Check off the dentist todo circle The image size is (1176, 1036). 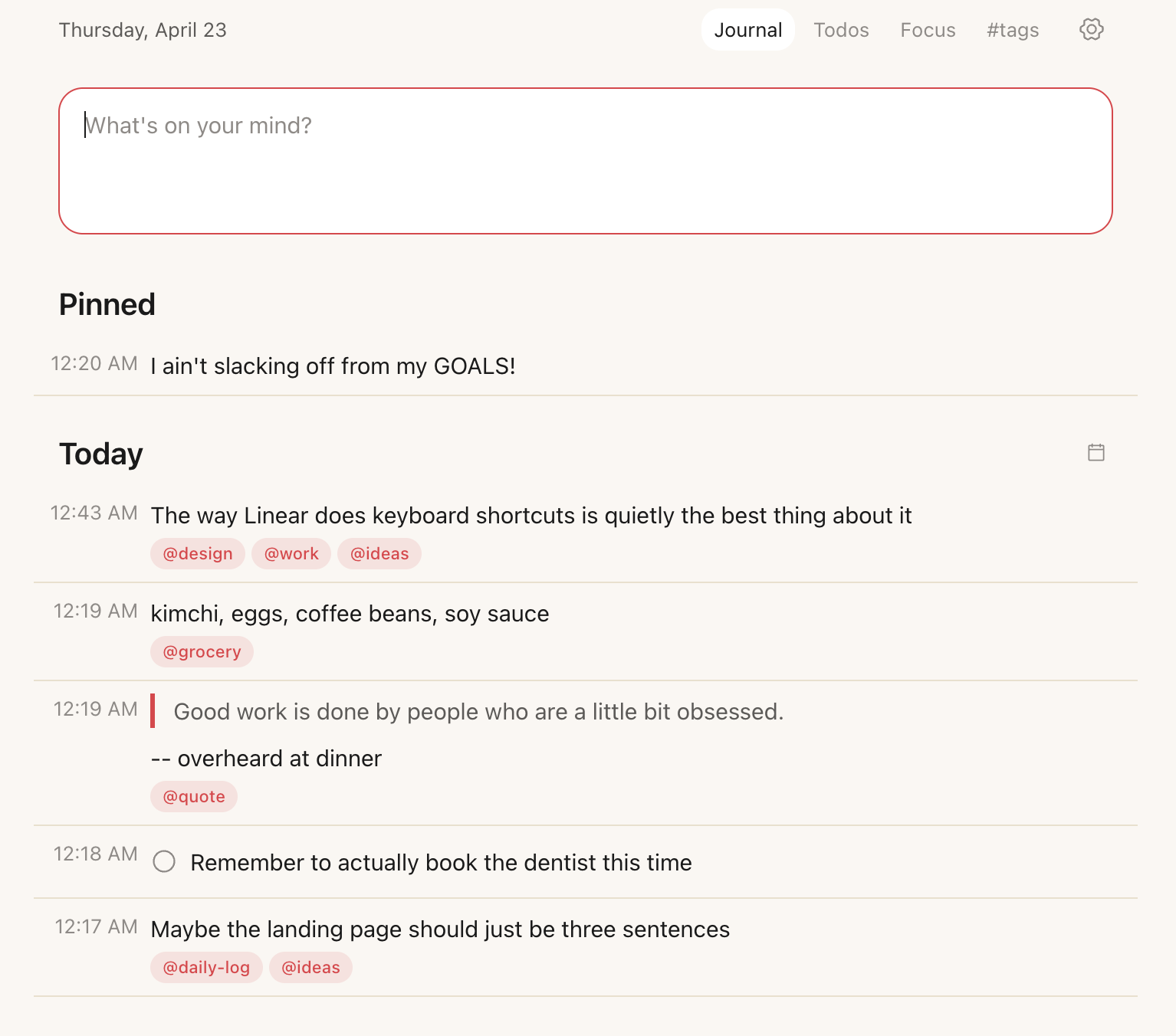coord(164,862)
